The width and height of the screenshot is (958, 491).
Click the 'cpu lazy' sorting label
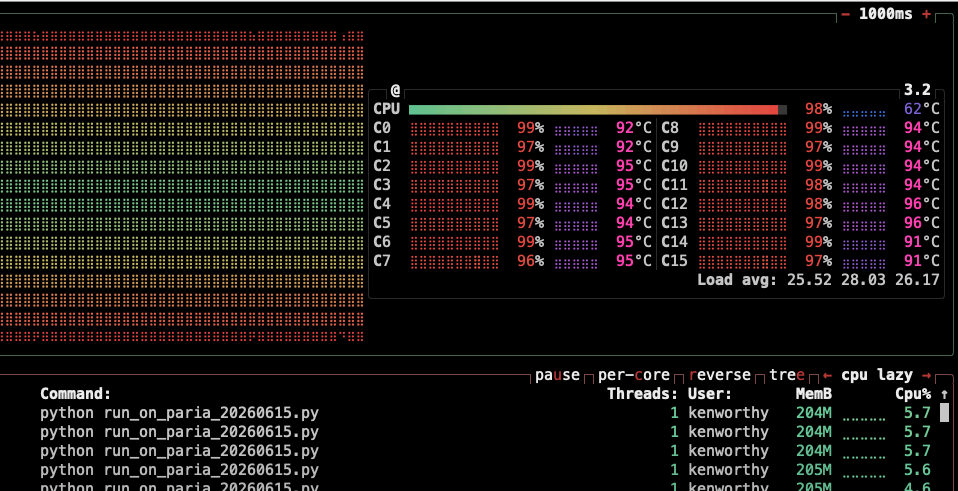click(x=877, y=375)
